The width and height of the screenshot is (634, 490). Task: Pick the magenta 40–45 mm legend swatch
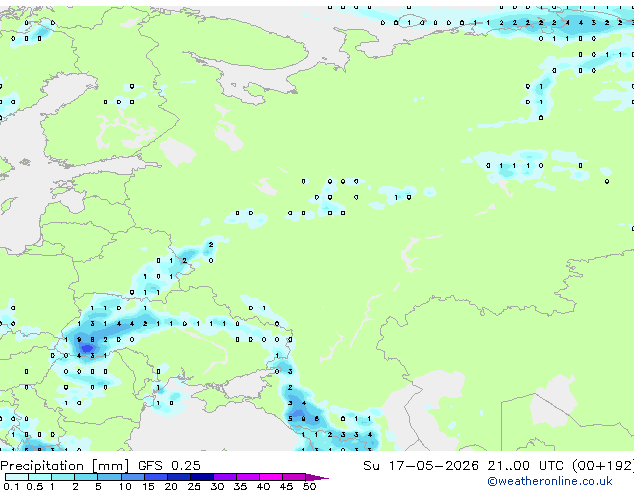pyautogui.click(x=271, y=477)
